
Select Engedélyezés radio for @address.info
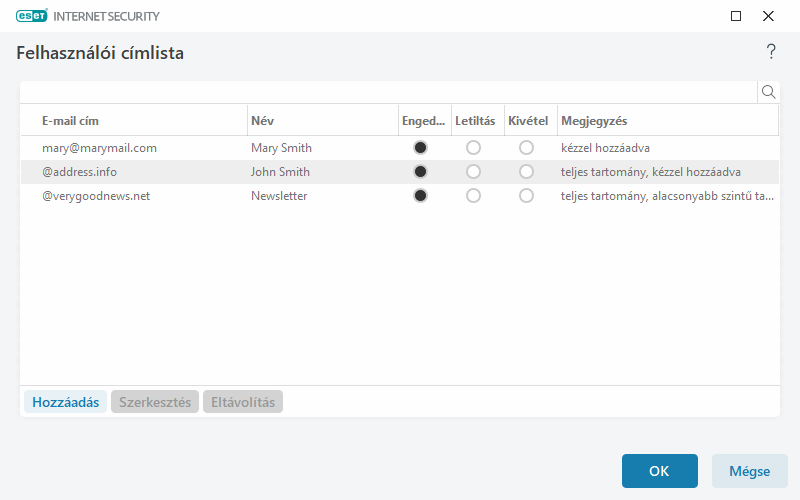click(420, 172)
